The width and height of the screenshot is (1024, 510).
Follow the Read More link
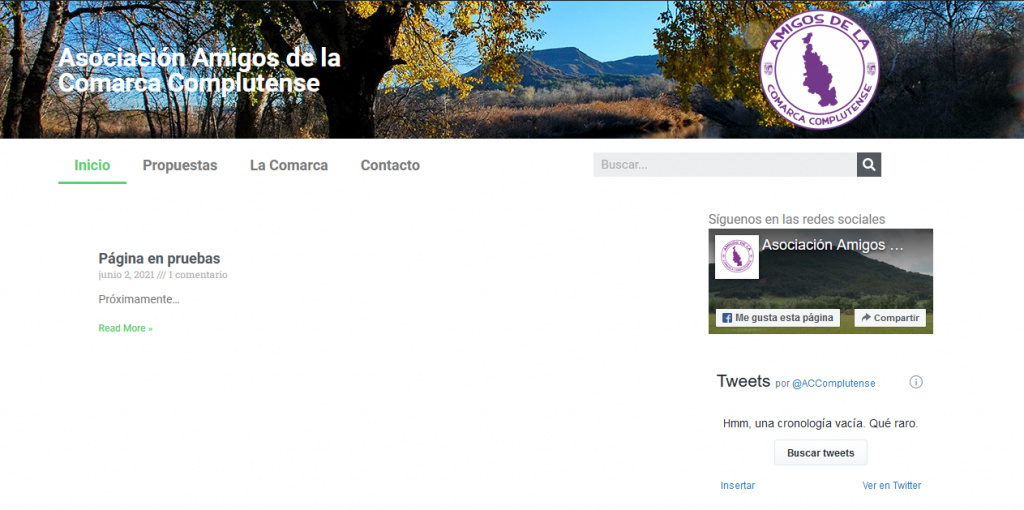pyautogui.click(x=125, y=328)
